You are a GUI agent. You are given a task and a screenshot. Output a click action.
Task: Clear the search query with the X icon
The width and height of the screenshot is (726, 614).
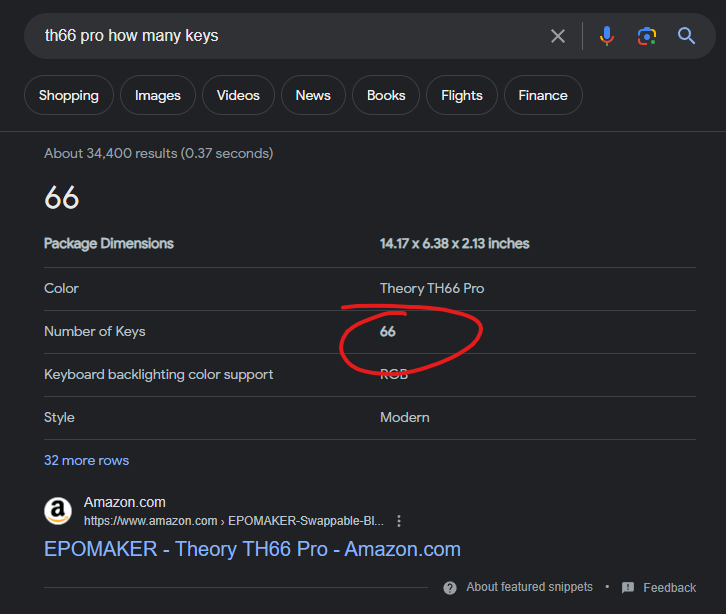[x=558, y=36]
